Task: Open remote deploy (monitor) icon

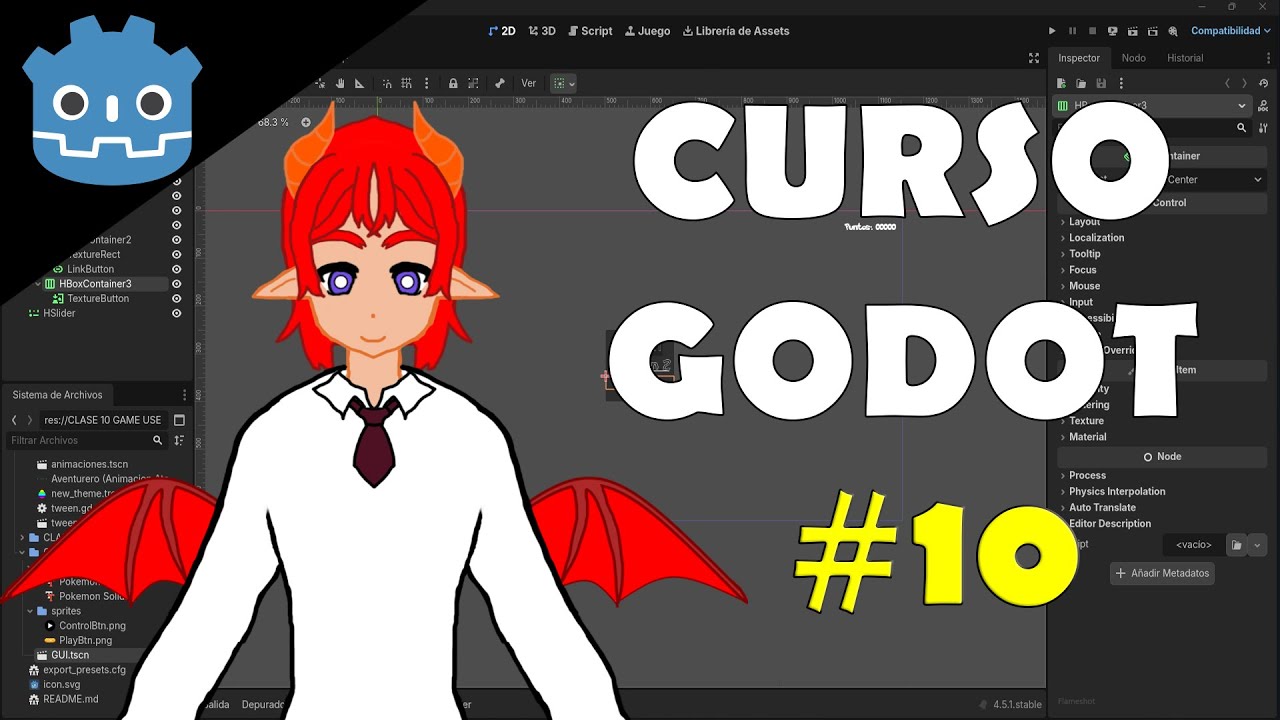Action: [x=1112, y=31]
